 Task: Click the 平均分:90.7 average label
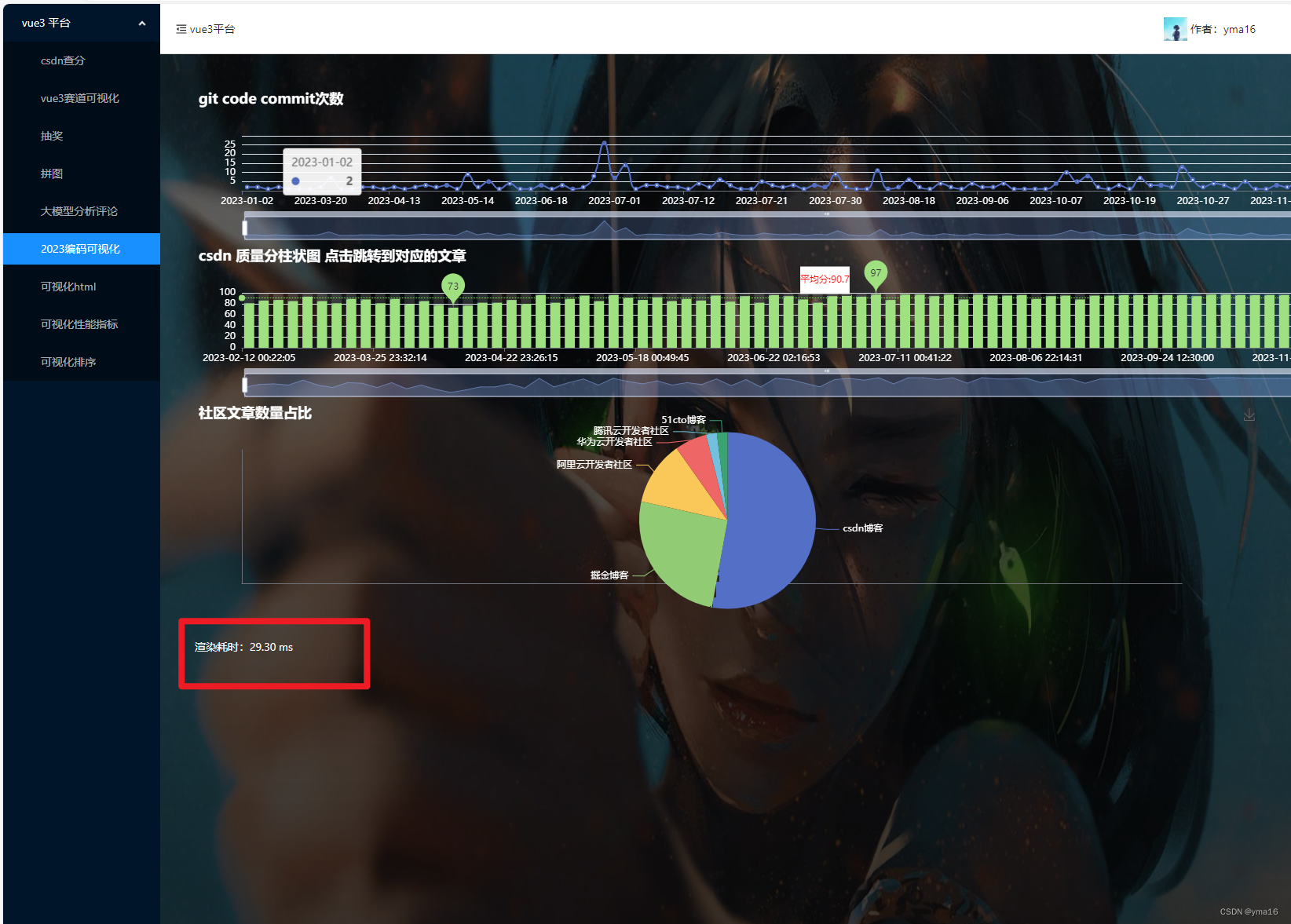click(x=825, y=279)
